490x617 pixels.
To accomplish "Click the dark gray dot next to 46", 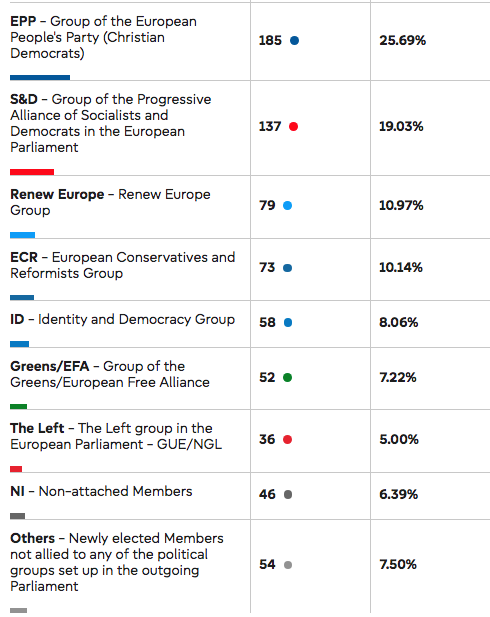I will [x=288, y=494].
